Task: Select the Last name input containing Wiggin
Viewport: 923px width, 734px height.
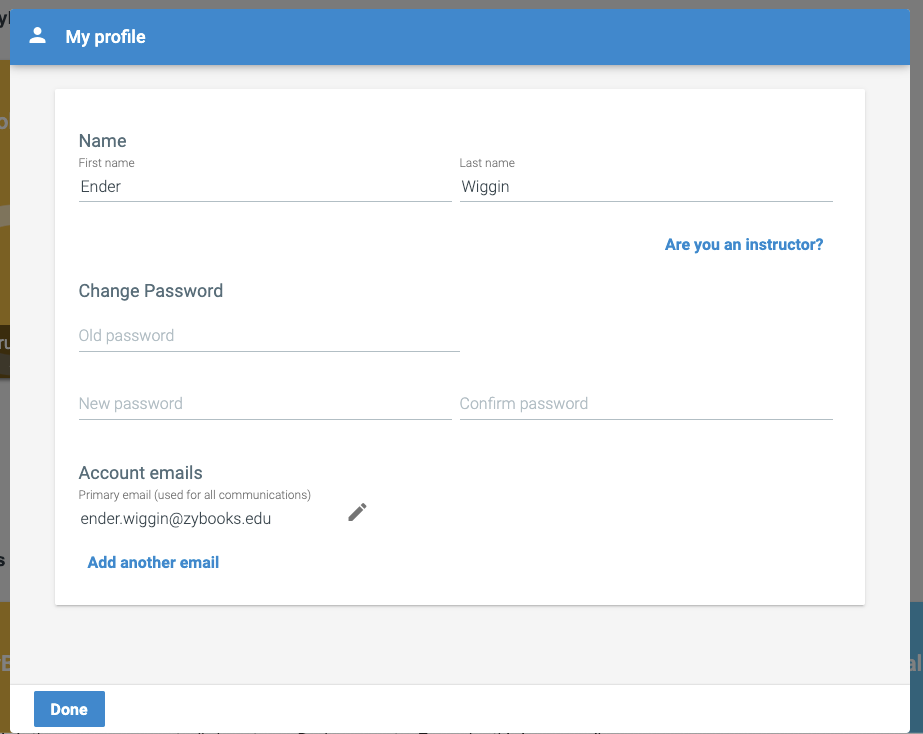Action: [645, 186]
